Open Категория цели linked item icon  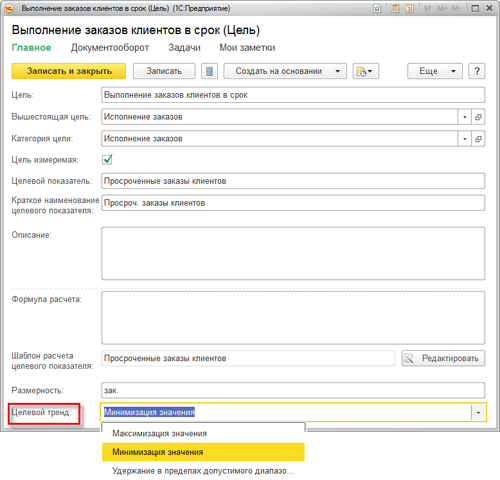[x=478, y=139]
